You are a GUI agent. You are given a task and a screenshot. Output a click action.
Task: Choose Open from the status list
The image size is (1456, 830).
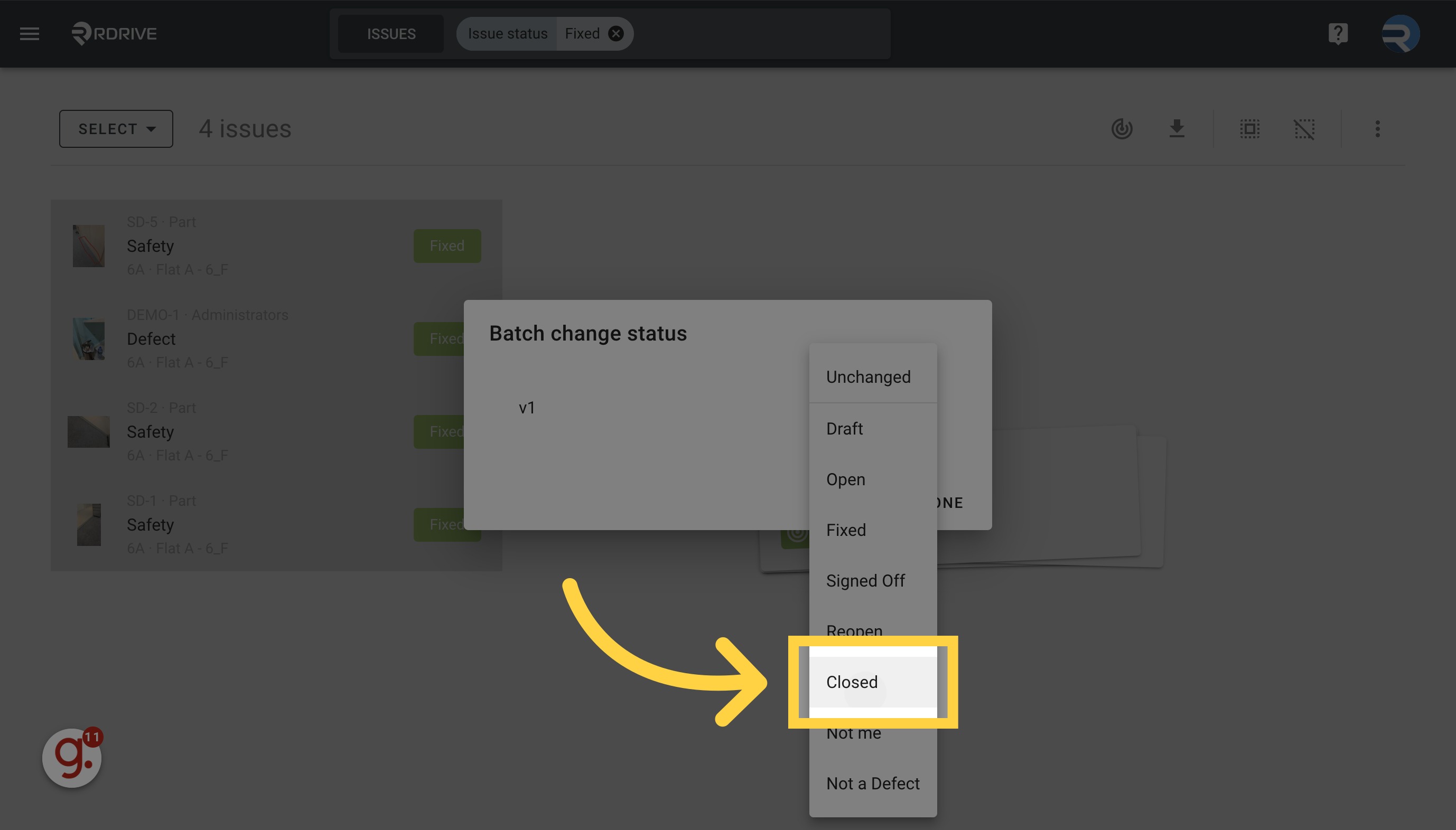coord(873,479)
